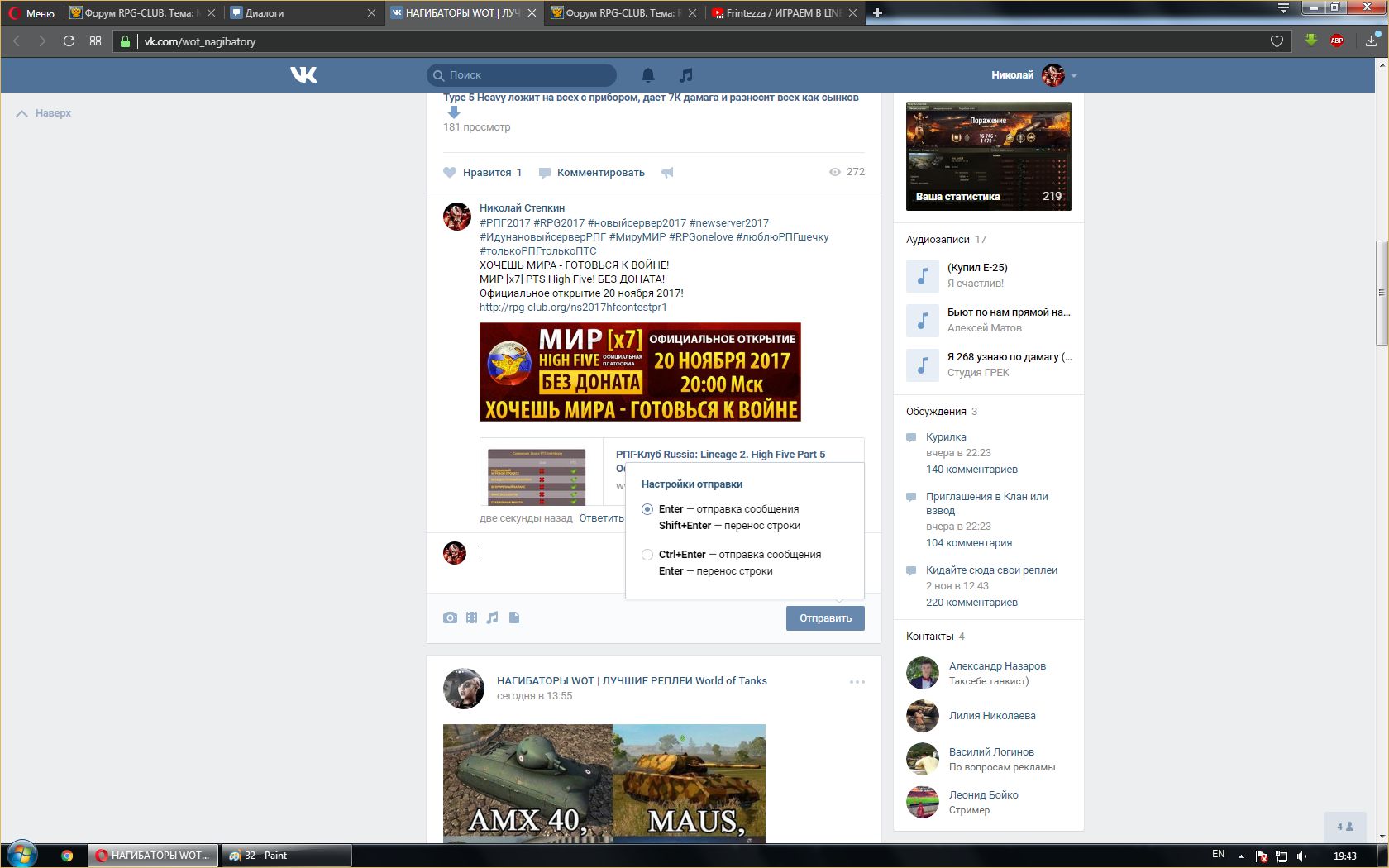Open the Ваша статистика album thumbnail
The width and height of the screenshot is (1389, 868).
[x=989, y=156]
